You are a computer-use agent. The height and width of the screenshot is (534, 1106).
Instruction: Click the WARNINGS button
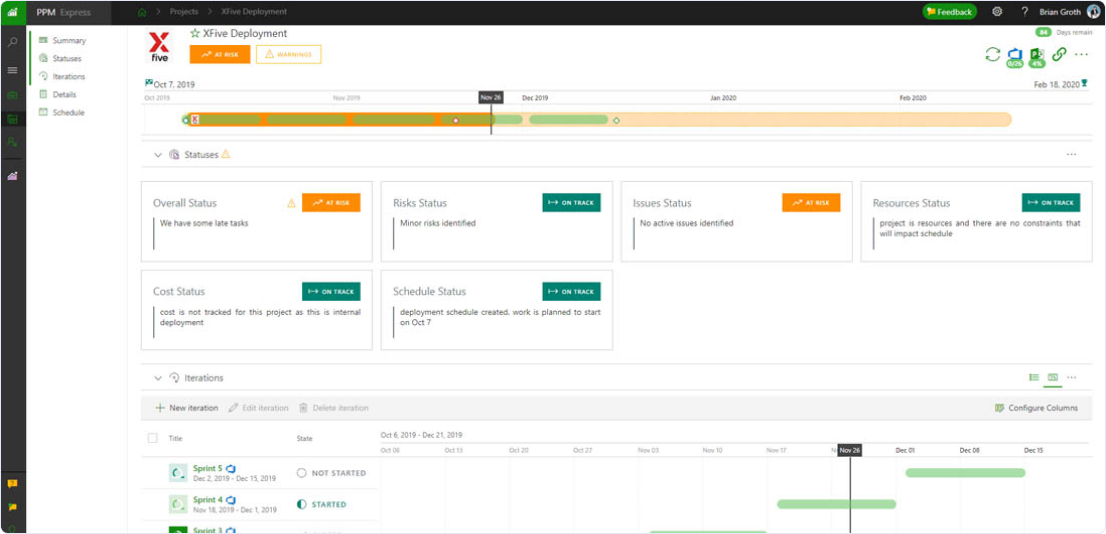tap(288, 54)
